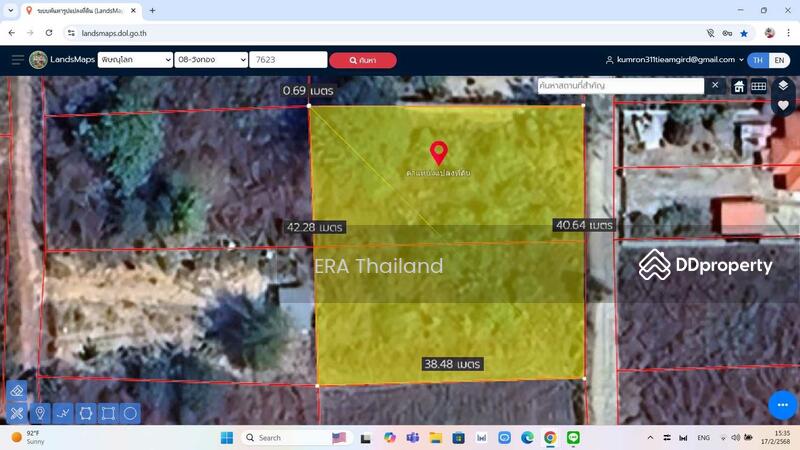The width and height of the screenshot is (800, 450).
Task: Open the kumron311tieamgird account dropdown
Action: (674, 60)
